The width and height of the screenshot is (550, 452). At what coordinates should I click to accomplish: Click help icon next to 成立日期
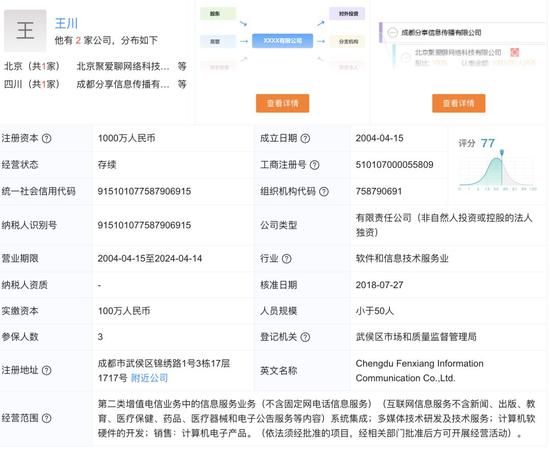point(305,139)
